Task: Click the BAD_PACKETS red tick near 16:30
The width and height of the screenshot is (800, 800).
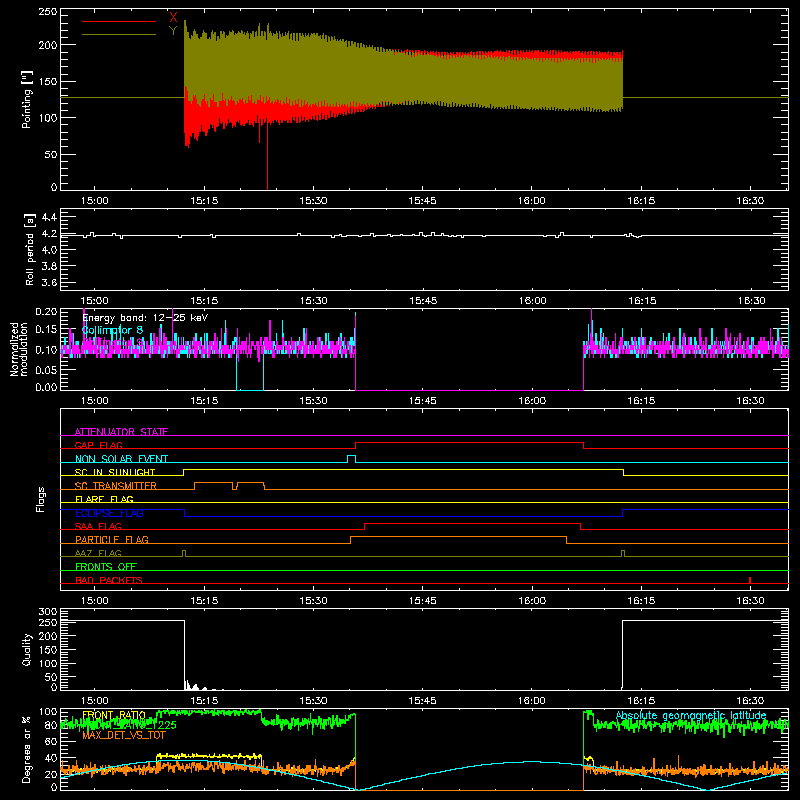Action: pos(749,580)
